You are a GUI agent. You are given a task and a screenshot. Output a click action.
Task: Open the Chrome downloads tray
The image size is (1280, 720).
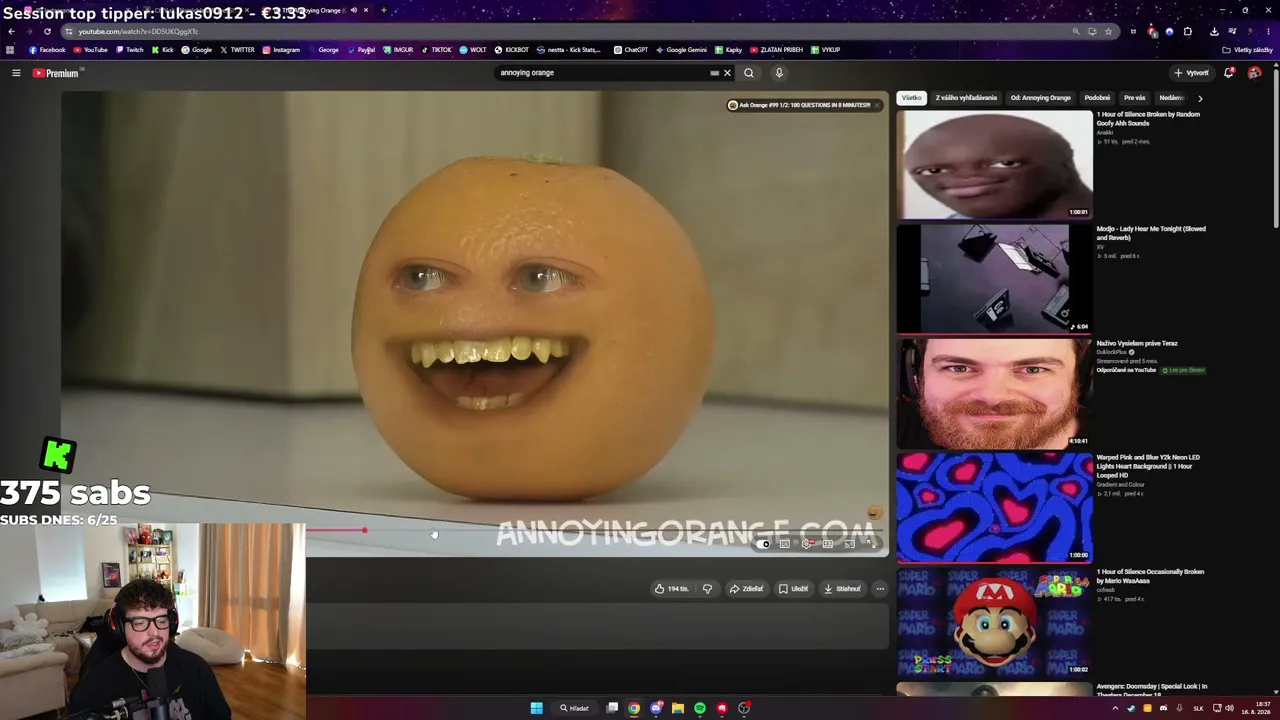1214,31
